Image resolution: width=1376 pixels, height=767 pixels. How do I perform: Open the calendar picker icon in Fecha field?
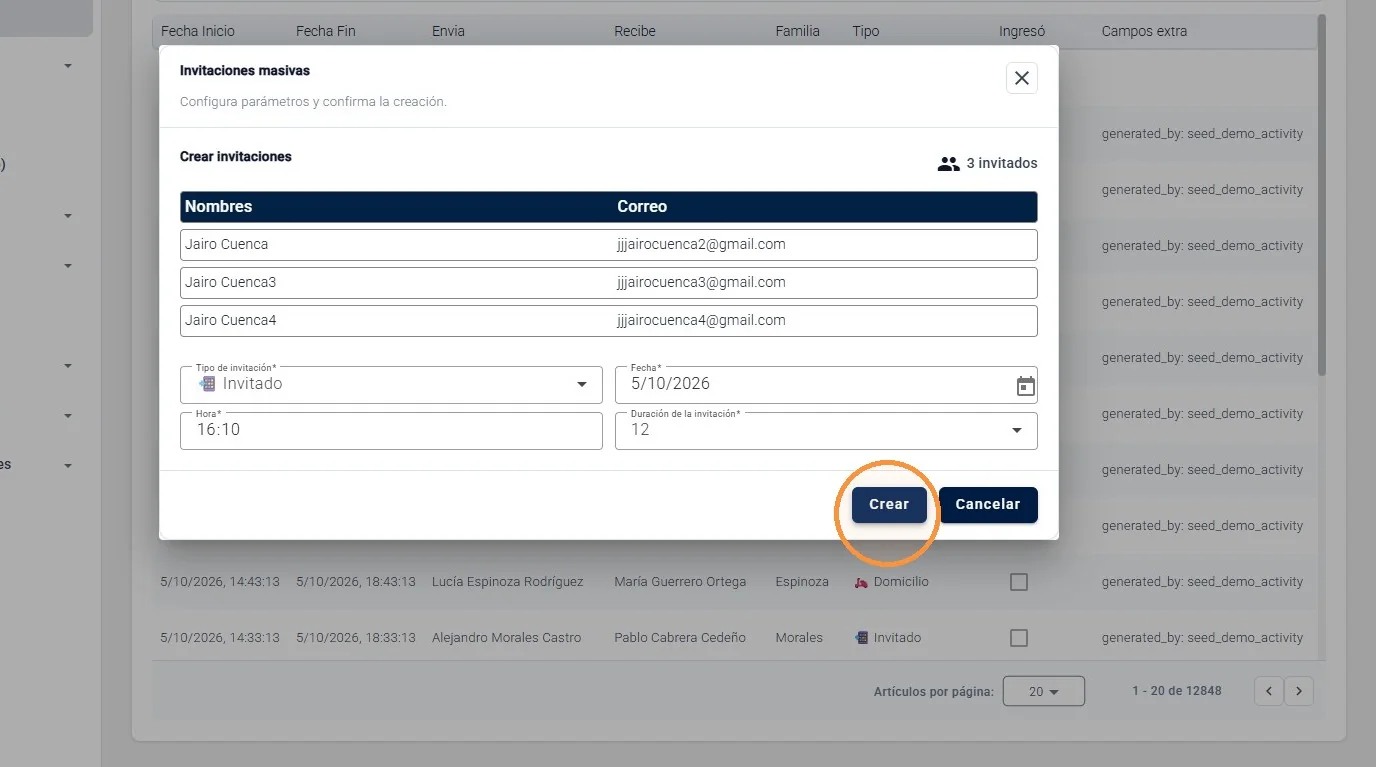point(1025,386)
